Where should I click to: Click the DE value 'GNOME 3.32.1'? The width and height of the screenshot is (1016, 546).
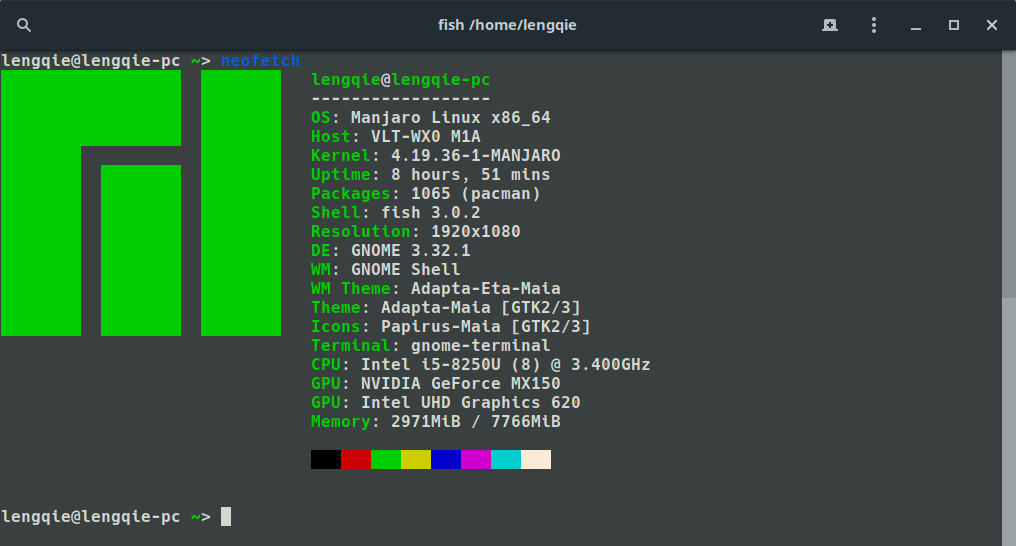click(411, 251)
